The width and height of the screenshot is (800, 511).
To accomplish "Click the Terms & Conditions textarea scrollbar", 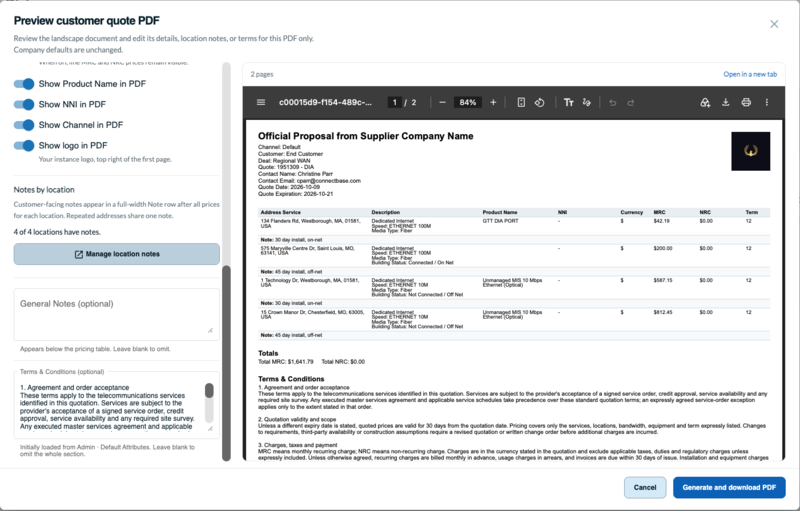I will tap(209, 391).
